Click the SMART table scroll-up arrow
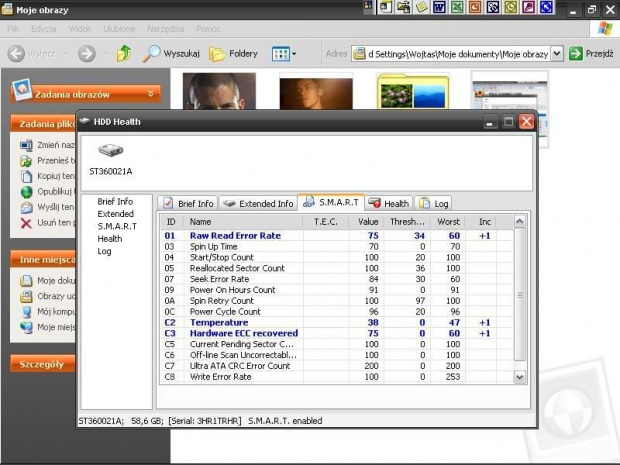This screenshot has width=620, height=465. (x=520, y=221)
